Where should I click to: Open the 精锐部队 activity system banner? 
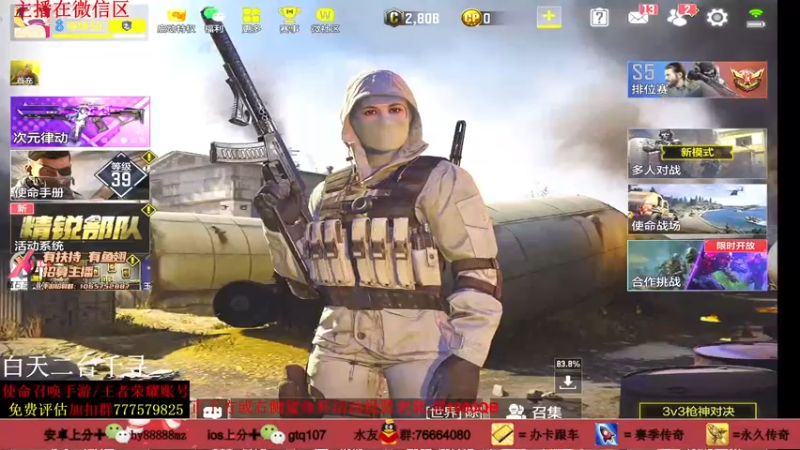pos(80,228)
